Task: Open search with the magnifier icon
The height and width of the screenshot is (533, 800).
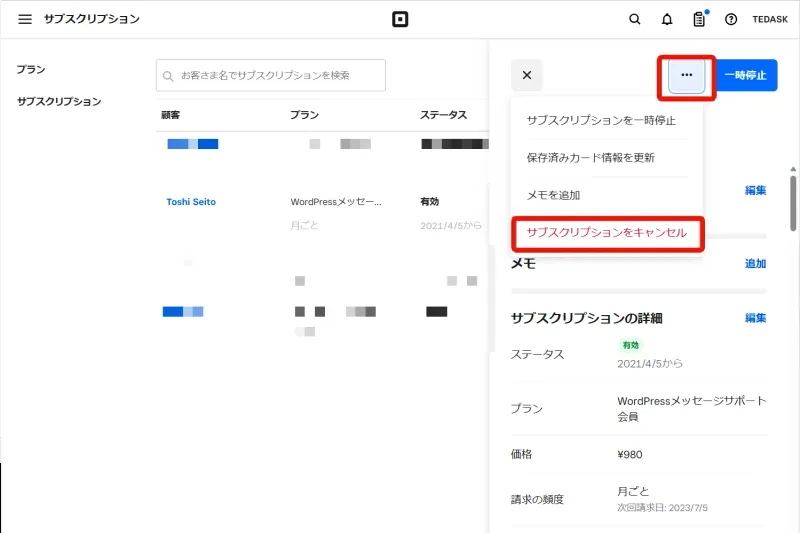Action: [x=635, y=19]
